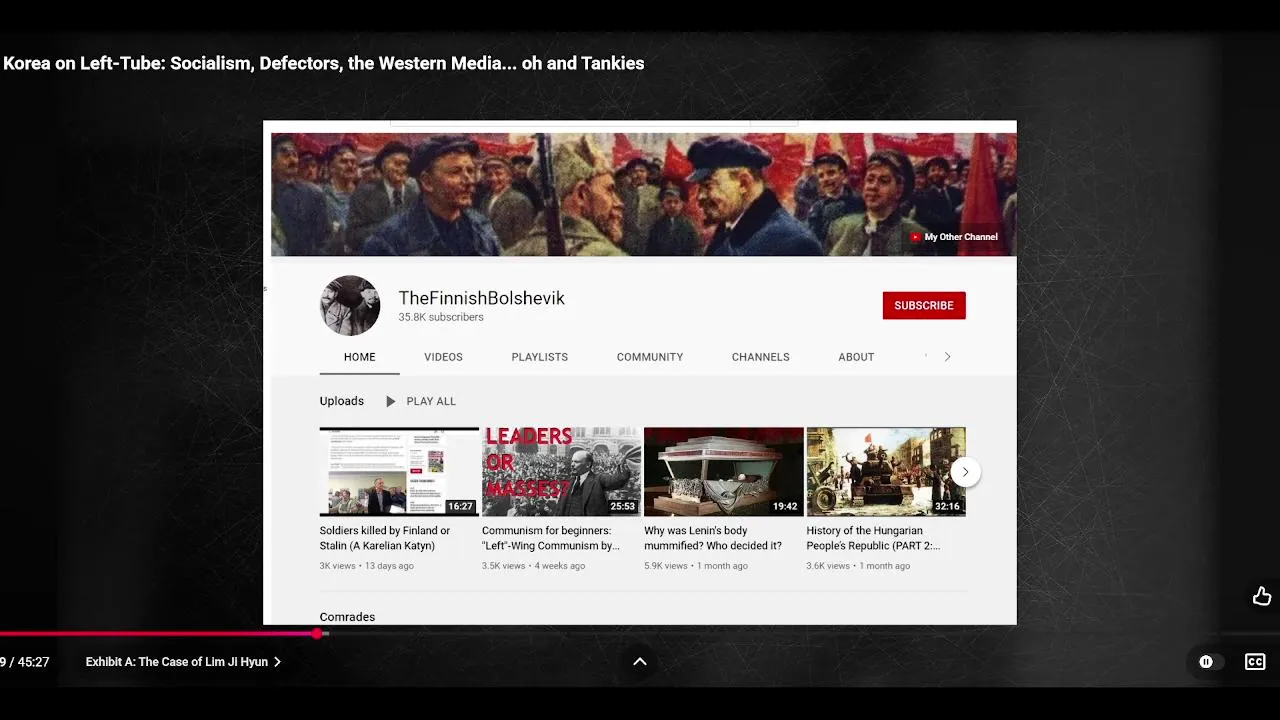Click the thumbs-up like icon

click(1262, 596)
